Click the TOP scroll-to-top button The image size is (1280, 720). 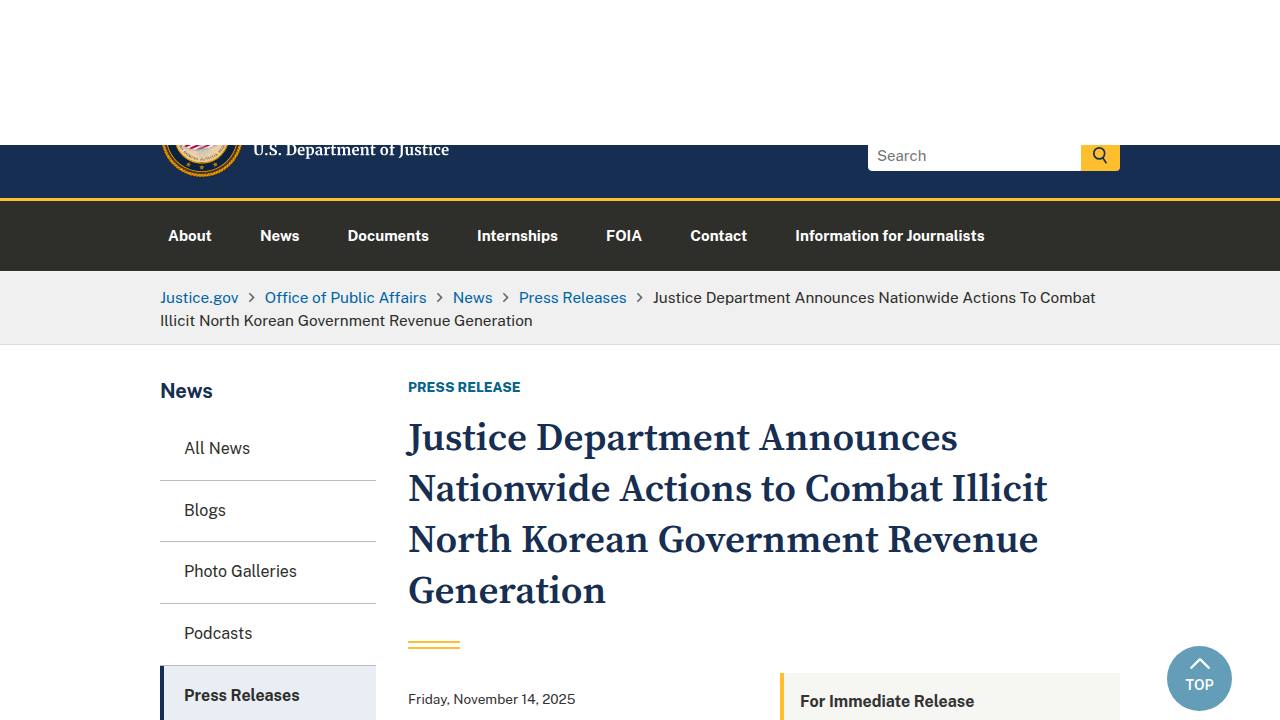coord(1199,678)
